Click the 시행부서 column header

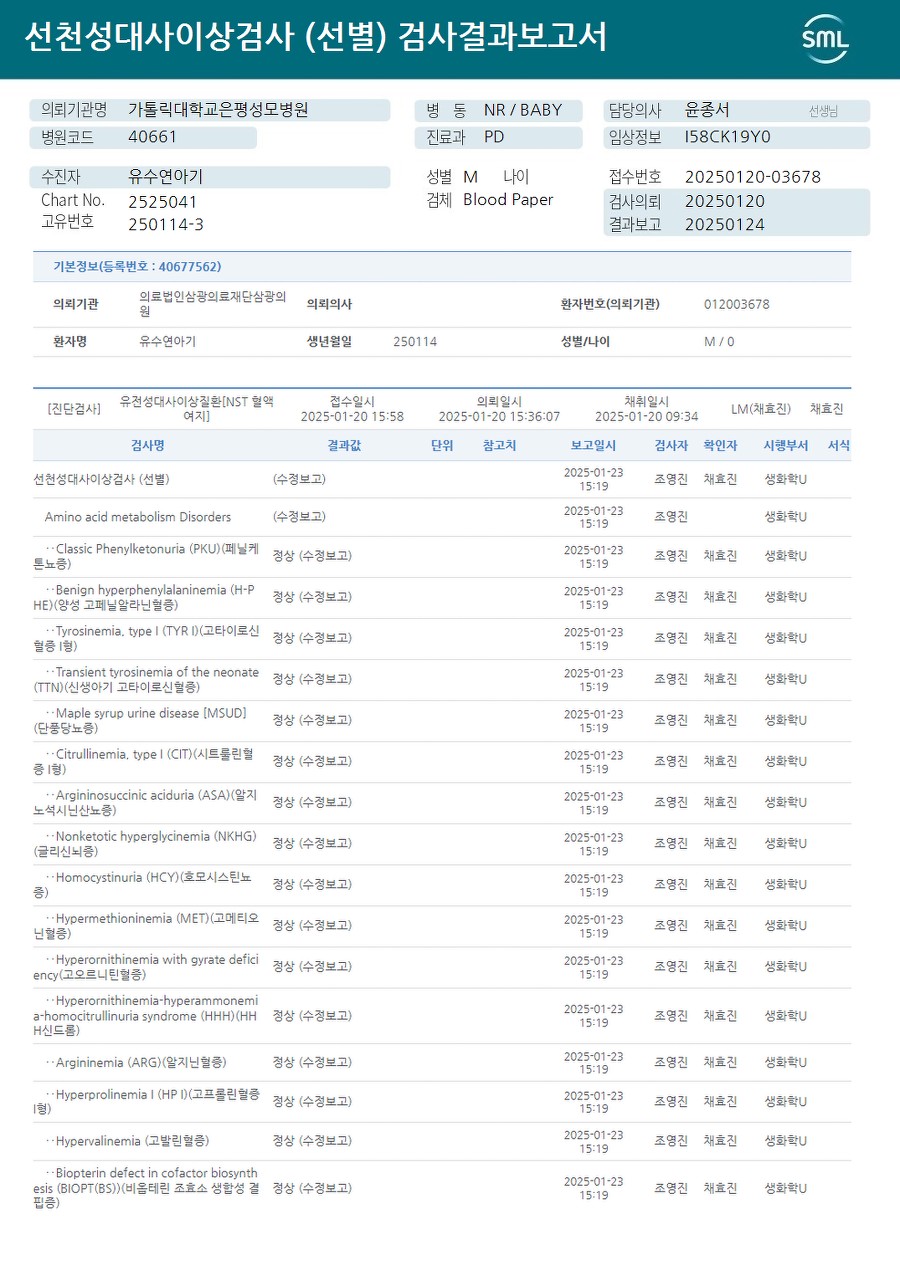786,445
